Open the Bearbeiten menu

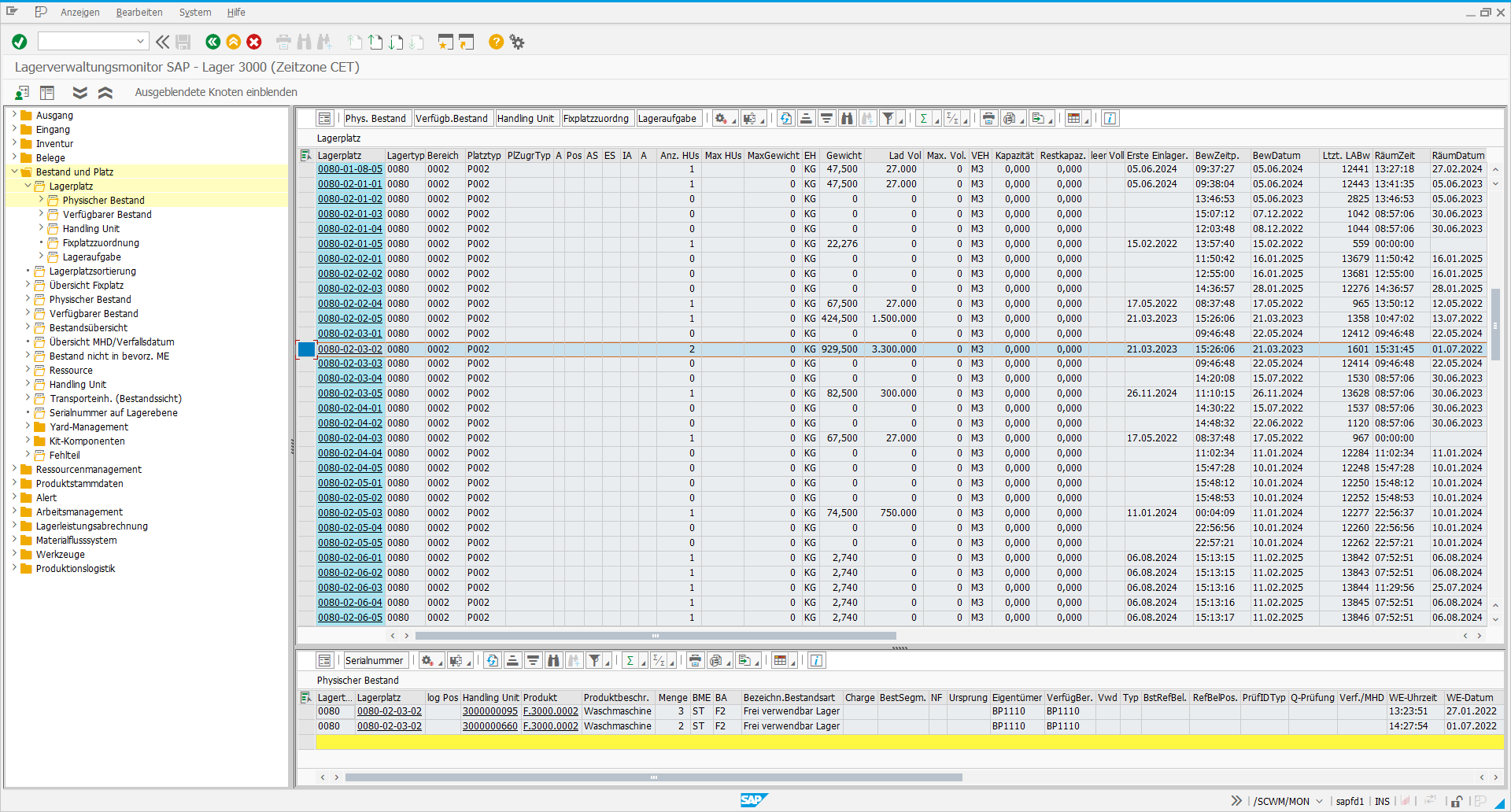point(139,12)
